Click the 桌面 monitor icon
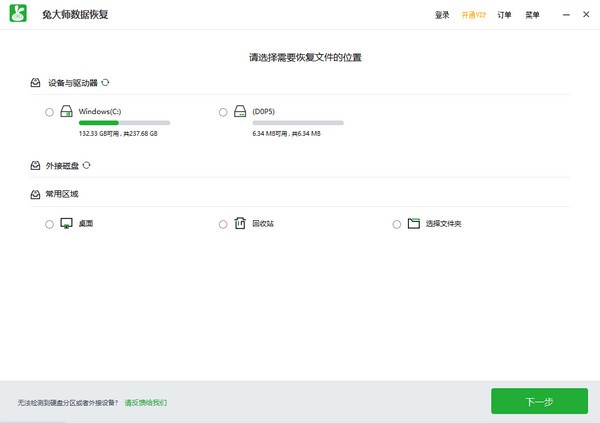The width and height of the screenshot is (600, 423). coord(67,223)
